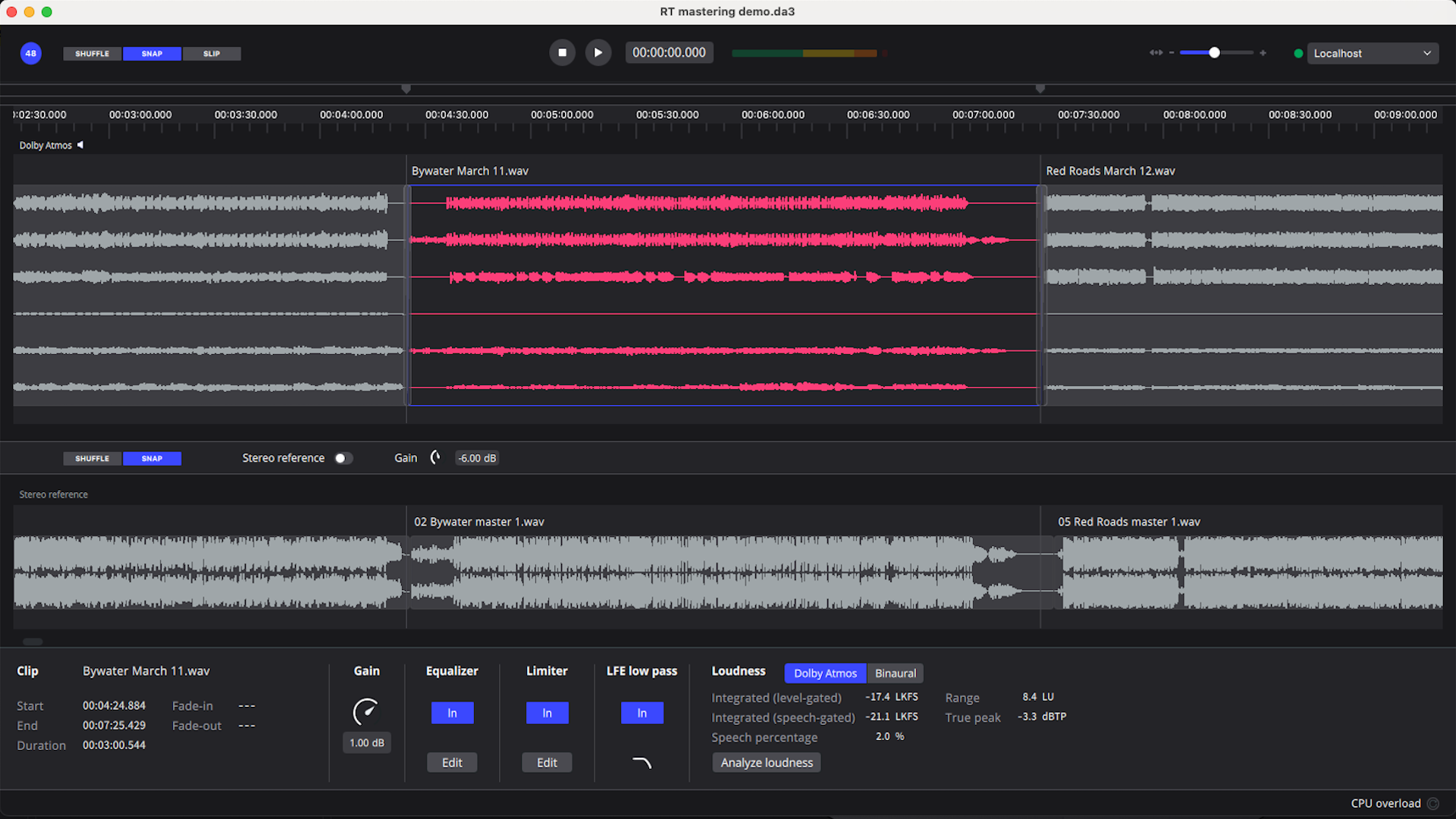Turn the clip Gain knob in bottom panel
The width and height of the screenshot is (1456, 819).
click(366, 713)
